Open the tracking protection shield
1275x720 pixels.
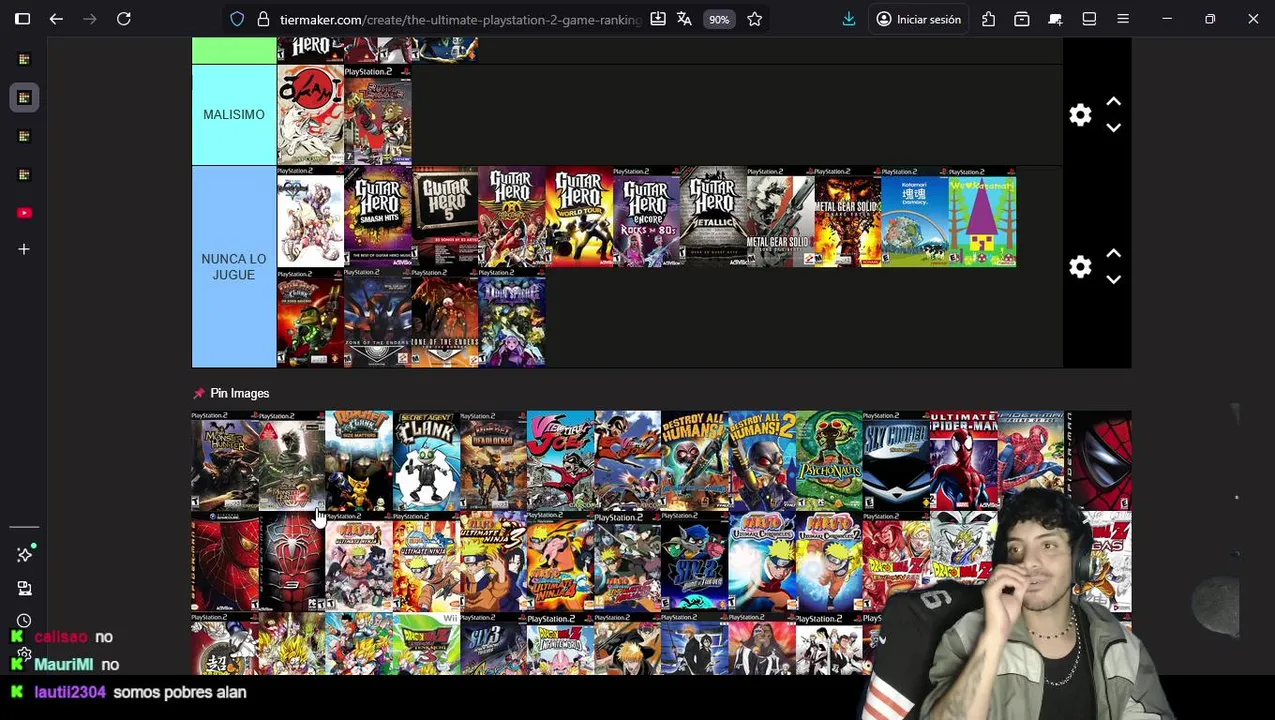237,19
